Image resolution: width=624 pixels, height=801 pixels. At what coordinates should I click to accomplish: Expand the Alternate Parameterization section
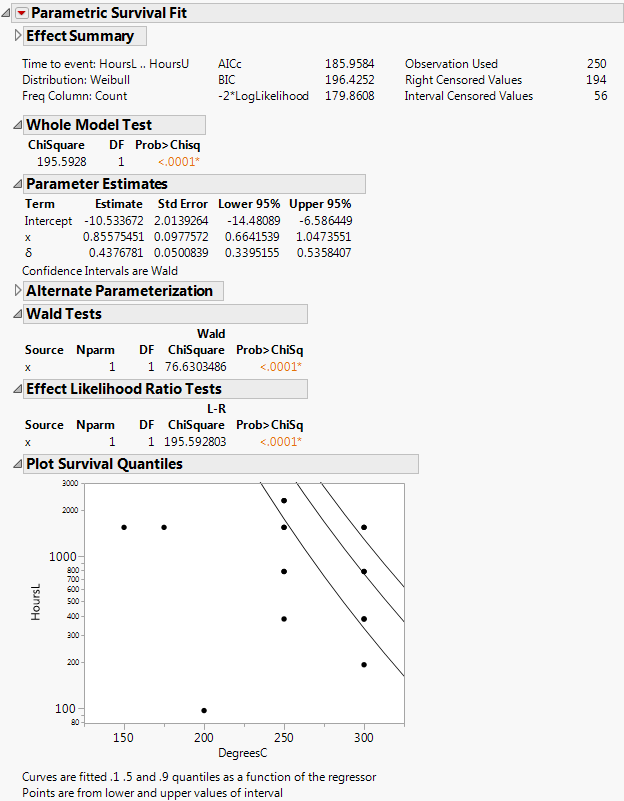point(17,291)
